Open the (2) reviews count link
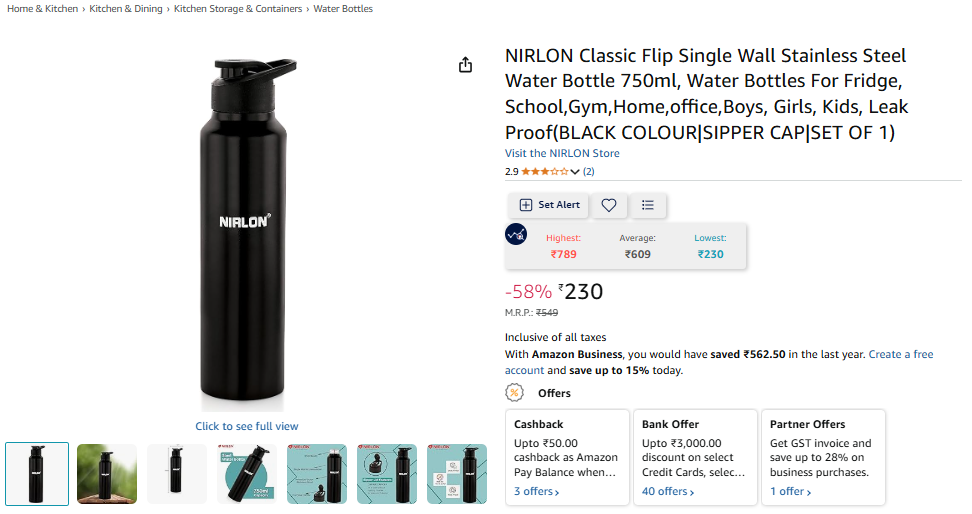Image resolution: width=972 pixels, height=514 pixels. point(589,172)
